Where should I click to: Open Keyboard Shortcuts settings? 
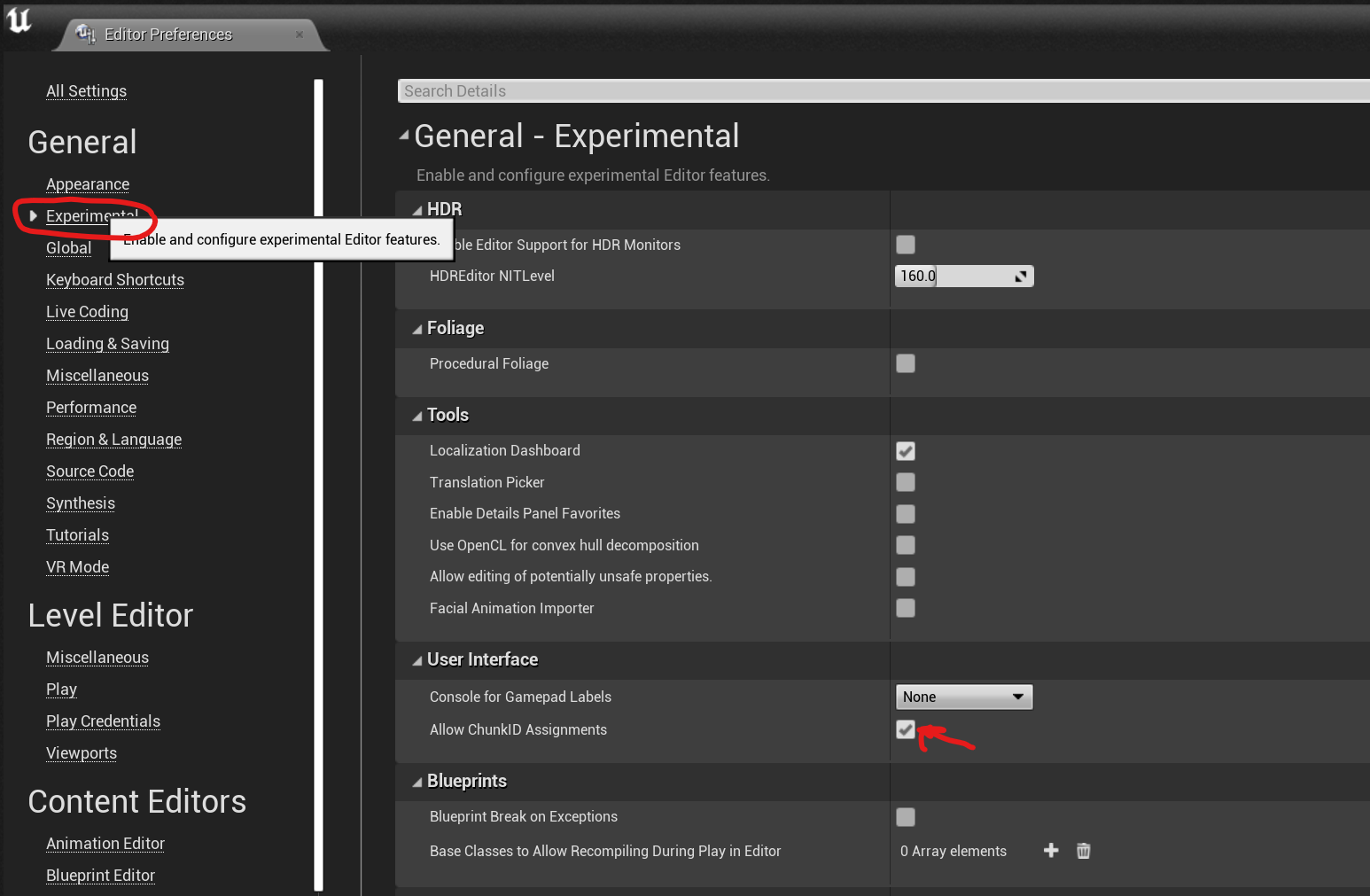coord(115,280)
